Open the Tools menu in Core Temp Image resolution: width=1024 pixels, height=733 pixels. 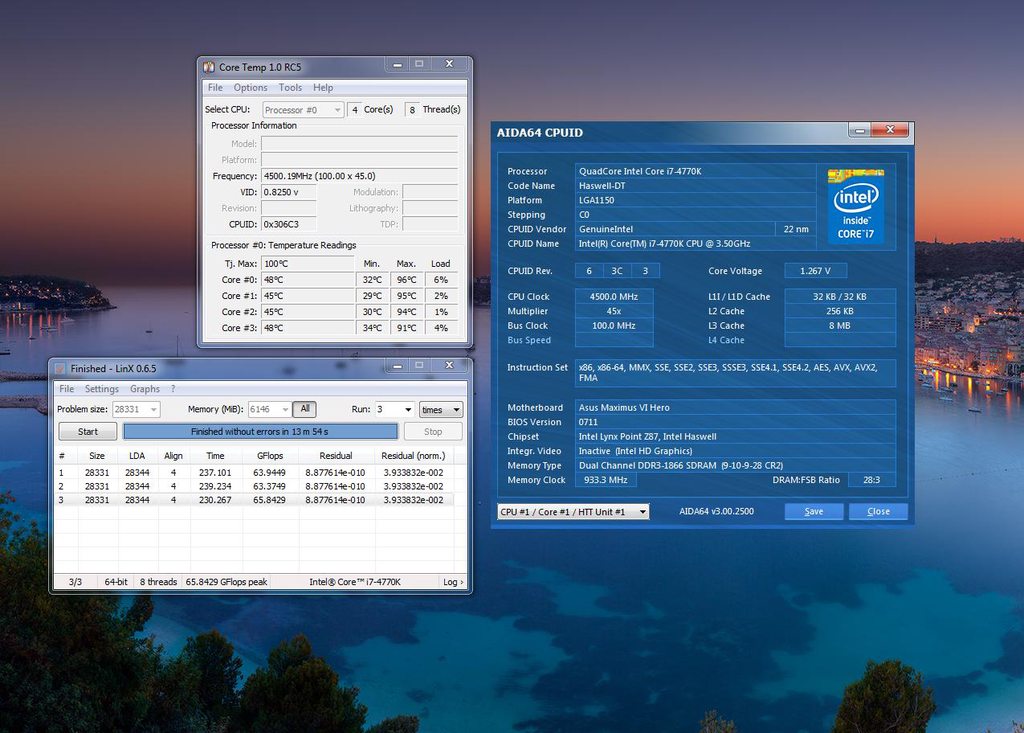tap(290, 88)
